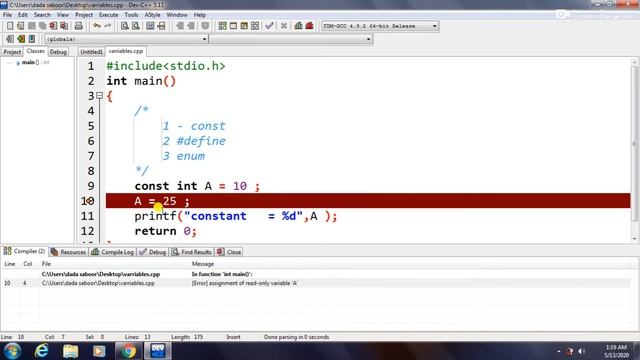This screenshot has height=360, width=640.
Task: Switch to the Project sidebar tab
Action: (12, 52)
